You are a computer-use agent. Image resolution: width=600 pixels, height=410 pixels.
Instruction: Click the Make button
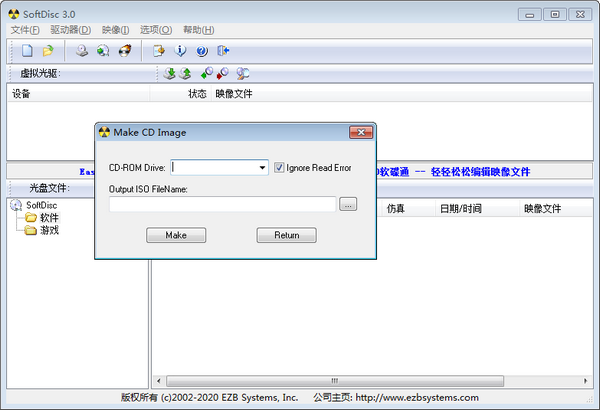176,235
